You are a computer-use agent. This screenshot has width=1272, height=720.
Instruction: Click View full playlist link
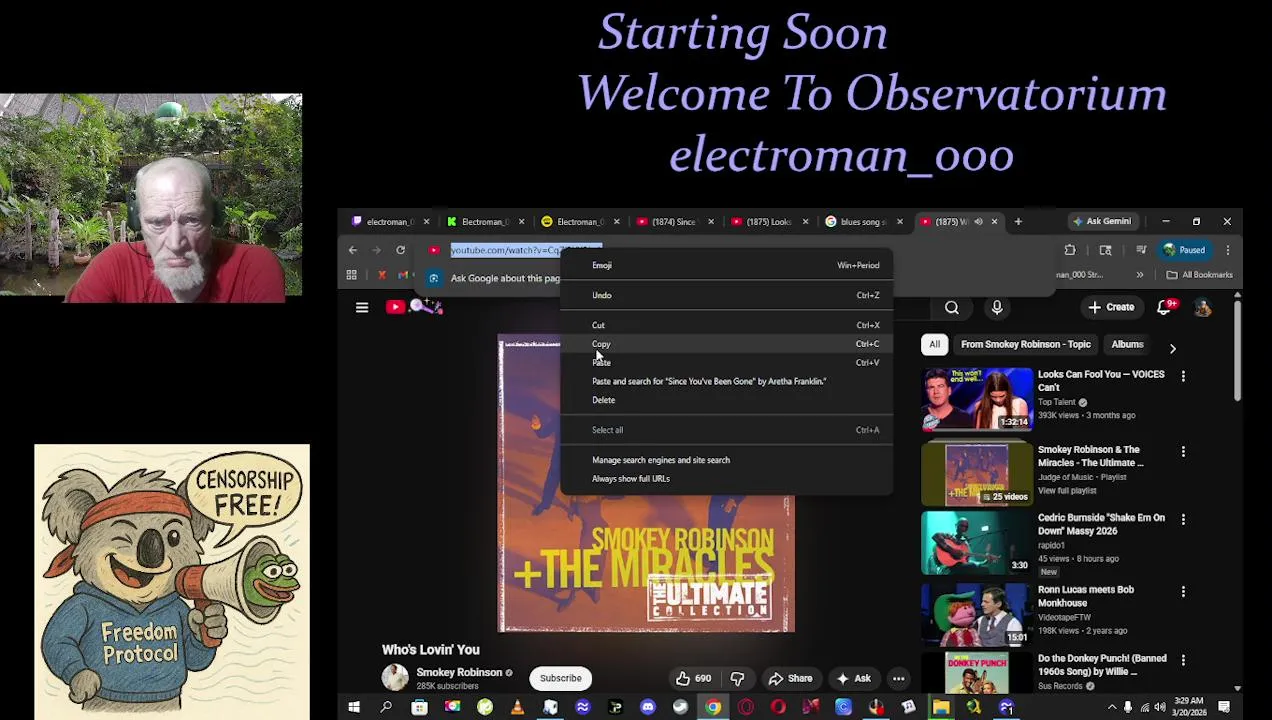pos(1067,490)
